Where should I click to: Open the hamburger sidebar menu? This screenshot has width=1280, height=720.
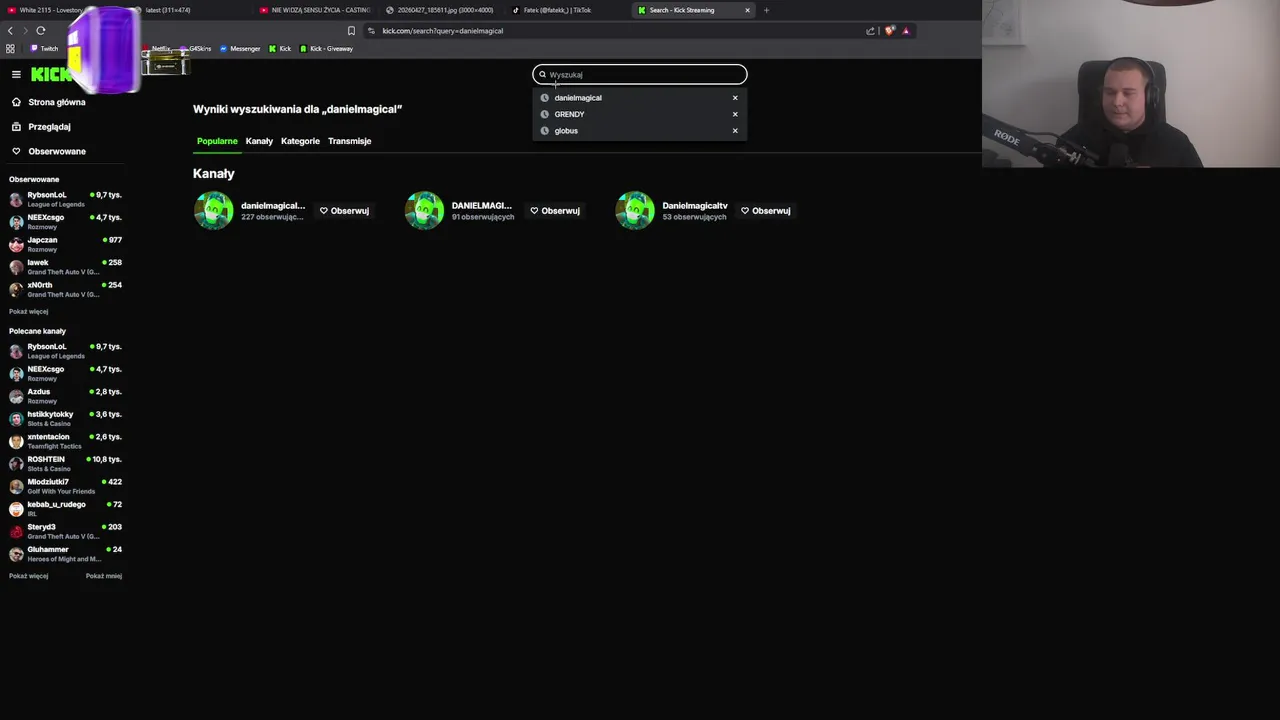click(16, 74)
